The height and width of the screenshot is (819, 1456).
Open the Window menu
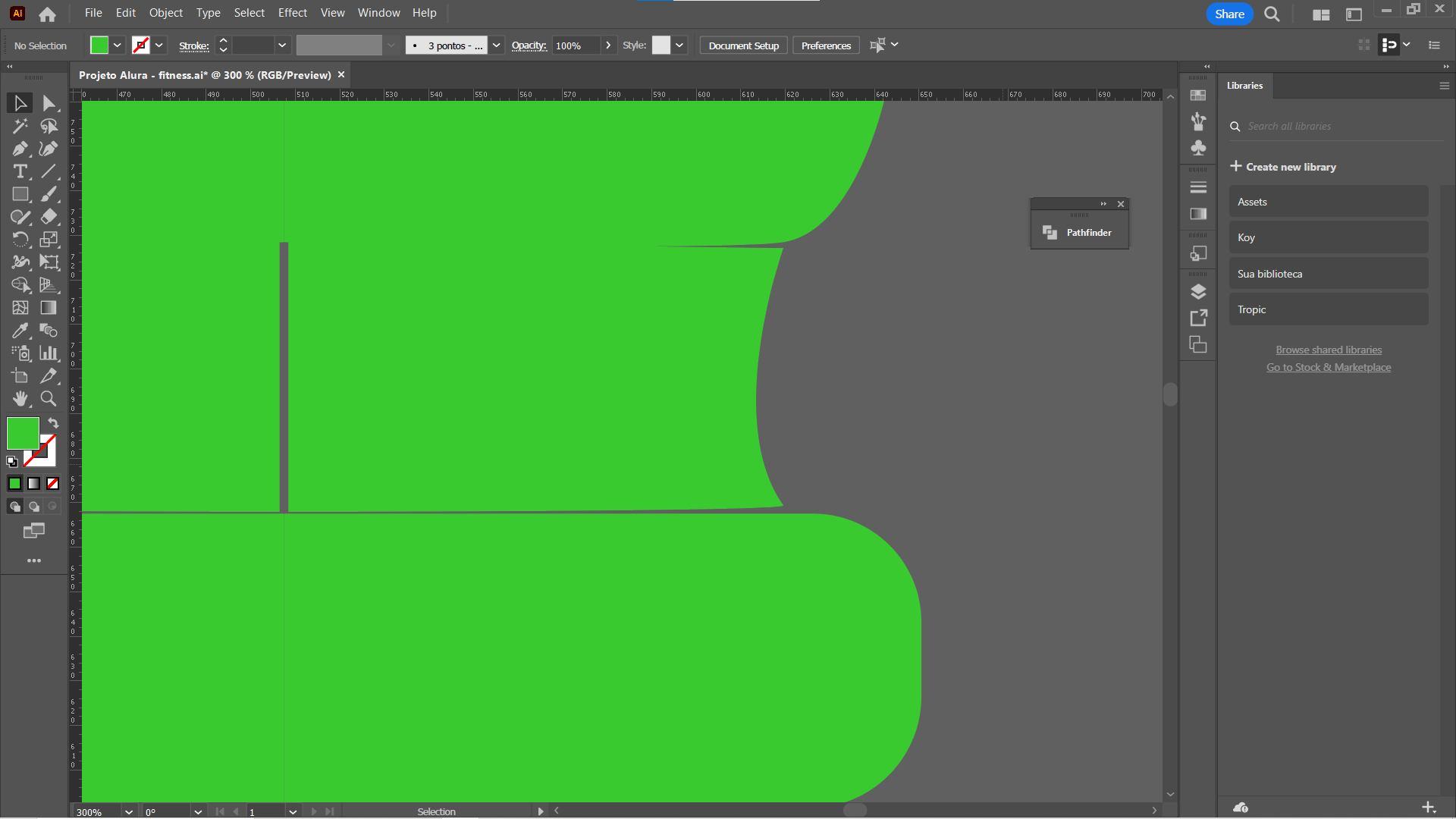[x=379, y=13]
